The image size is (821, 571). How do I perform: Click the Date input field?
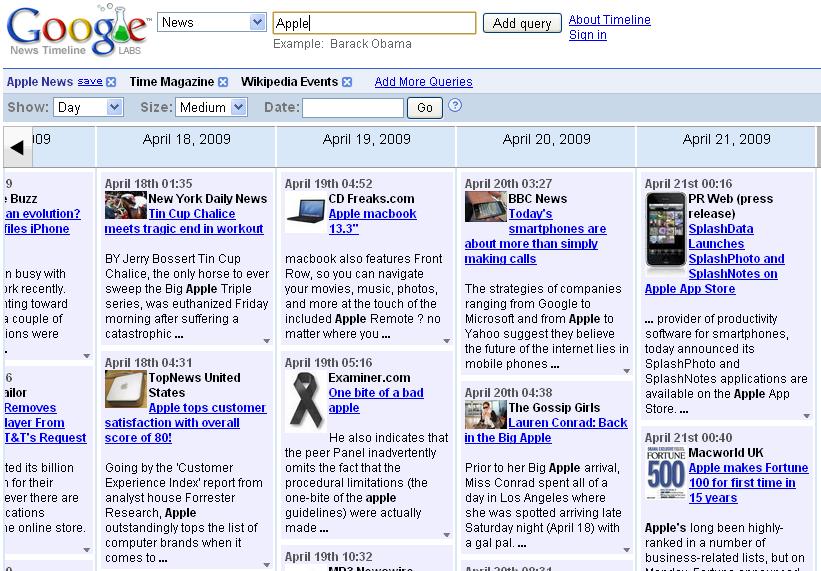point(353,108)
